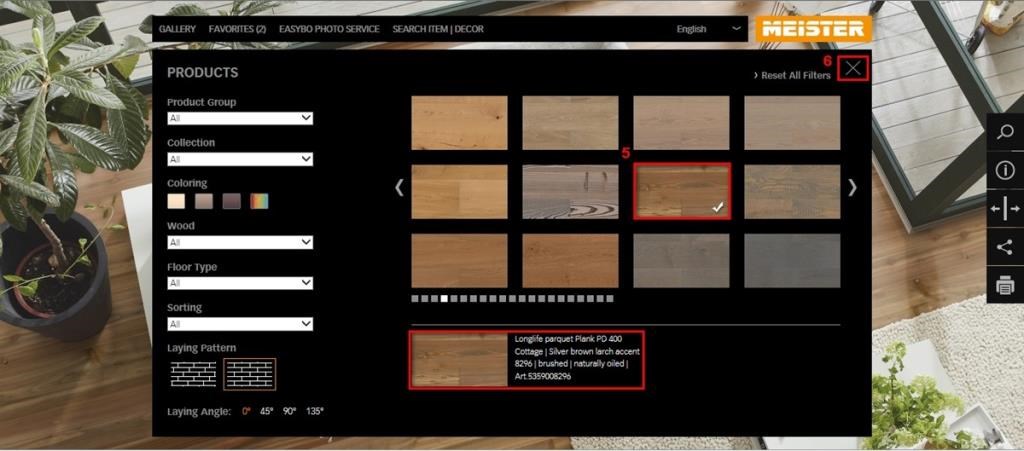Click Reset All Filters link
This screenshot has height=451, width=1024.
[x=793, y=76]
